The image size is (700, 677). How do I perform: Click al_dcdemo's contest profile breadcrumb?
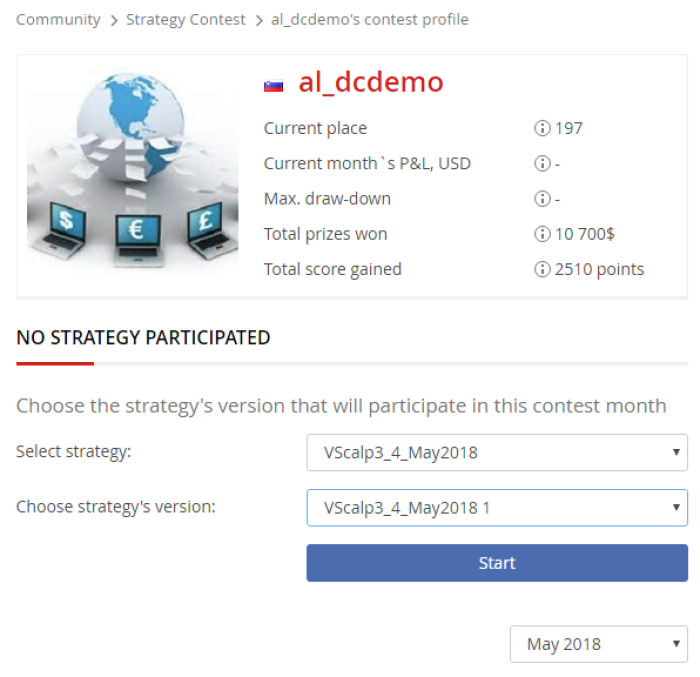point(370,20)
